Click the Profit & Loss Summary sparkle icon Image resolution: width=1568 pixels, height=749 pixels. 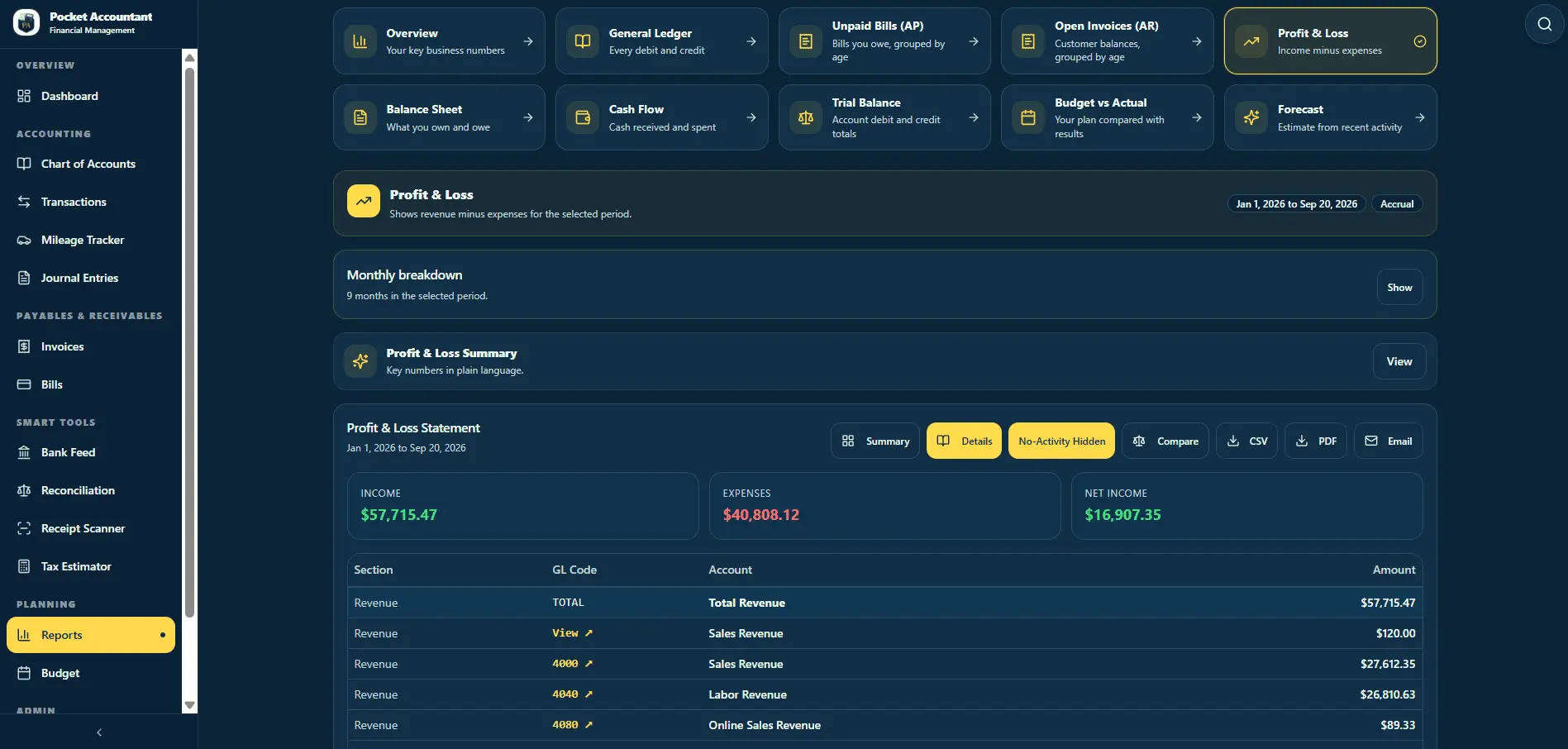(x=360, y=361)
